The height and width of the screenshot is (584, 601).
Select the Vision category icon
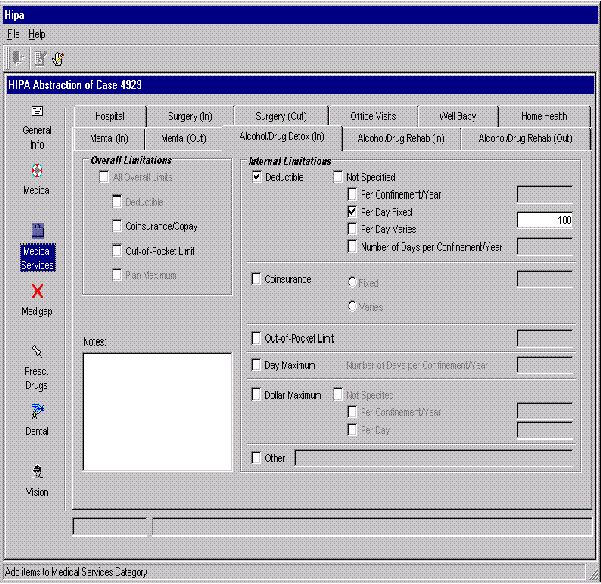coord(37,472)
